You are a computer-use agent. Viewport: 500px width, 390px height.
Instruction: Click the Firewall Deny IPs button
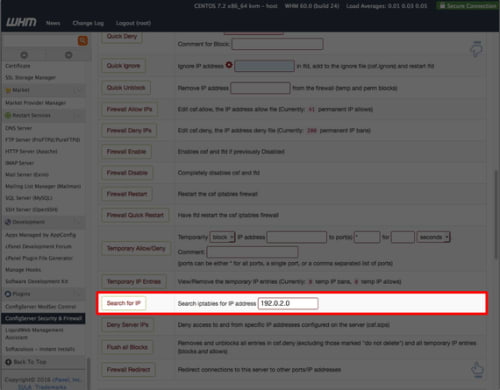pos(129,130)
